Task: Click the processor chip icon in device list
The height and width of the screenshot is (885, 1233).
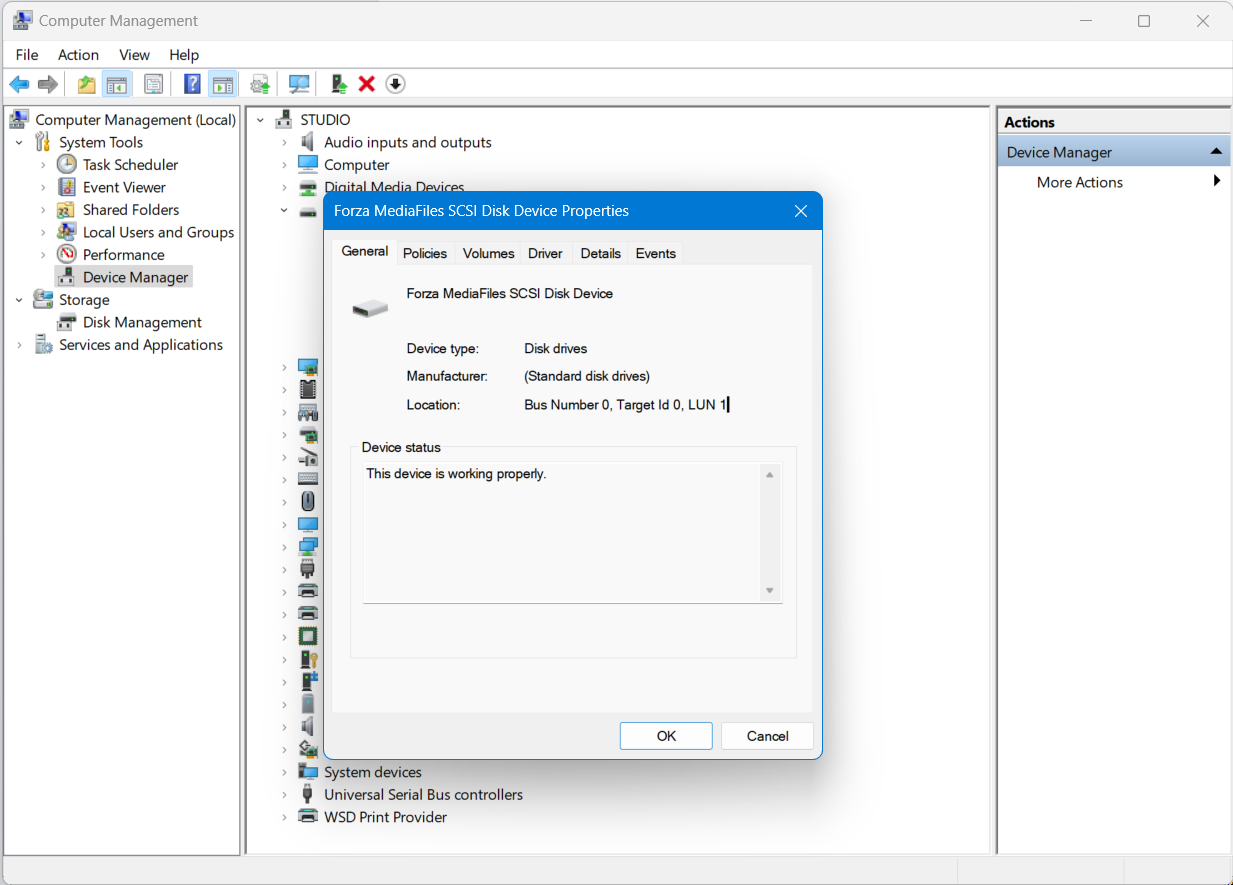Action: click(x=308, y=636)
